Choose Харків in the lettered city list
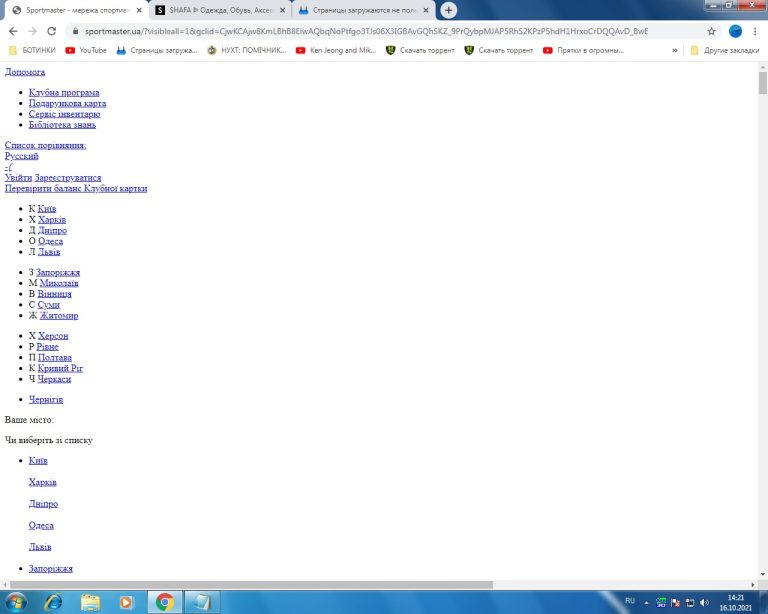The width and height of the screenshot is (768, 614). (52, 220)
